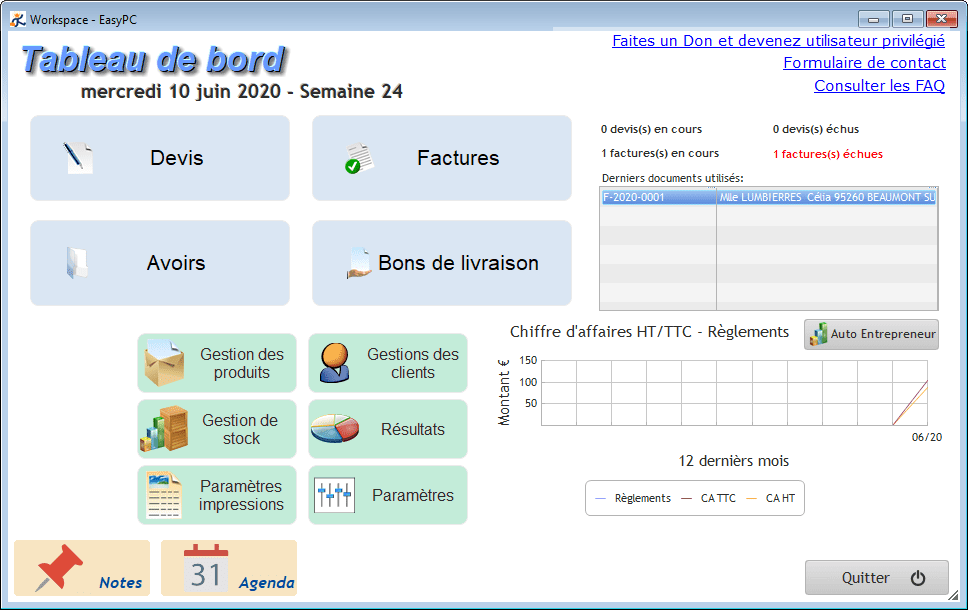Click the '12 derniers mois' chart caption

point(733,461)
